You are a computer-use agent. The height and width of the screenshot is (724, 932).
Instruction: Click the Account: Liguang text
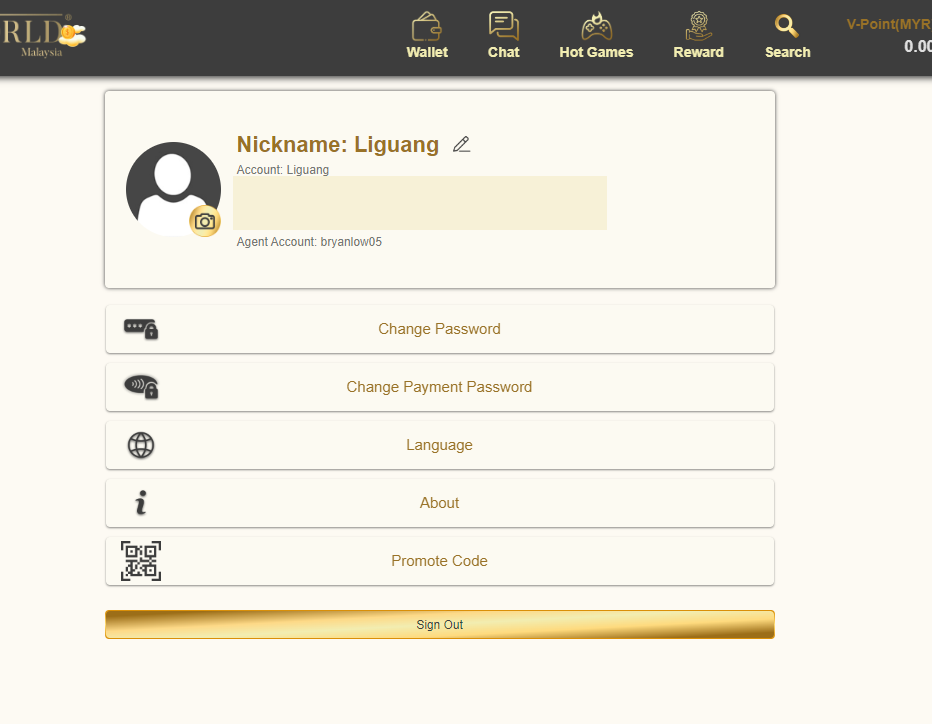[x=283, y=170]
